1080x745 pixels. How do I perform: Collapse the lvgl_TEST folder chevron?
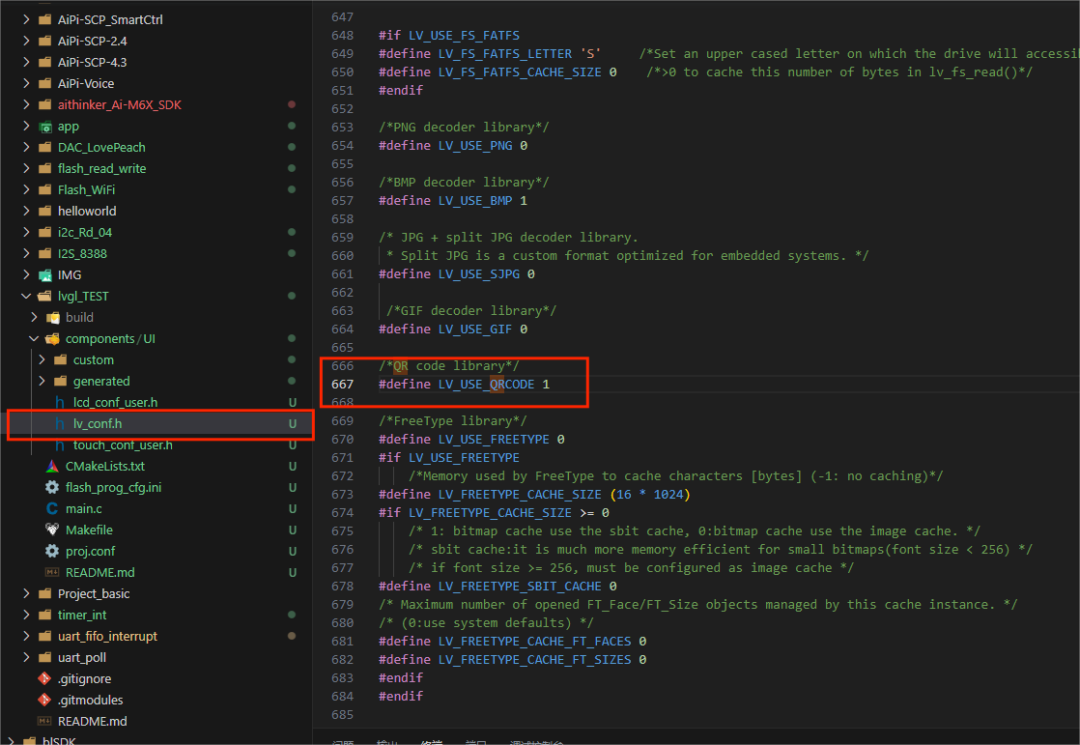[x=26, y=296]
